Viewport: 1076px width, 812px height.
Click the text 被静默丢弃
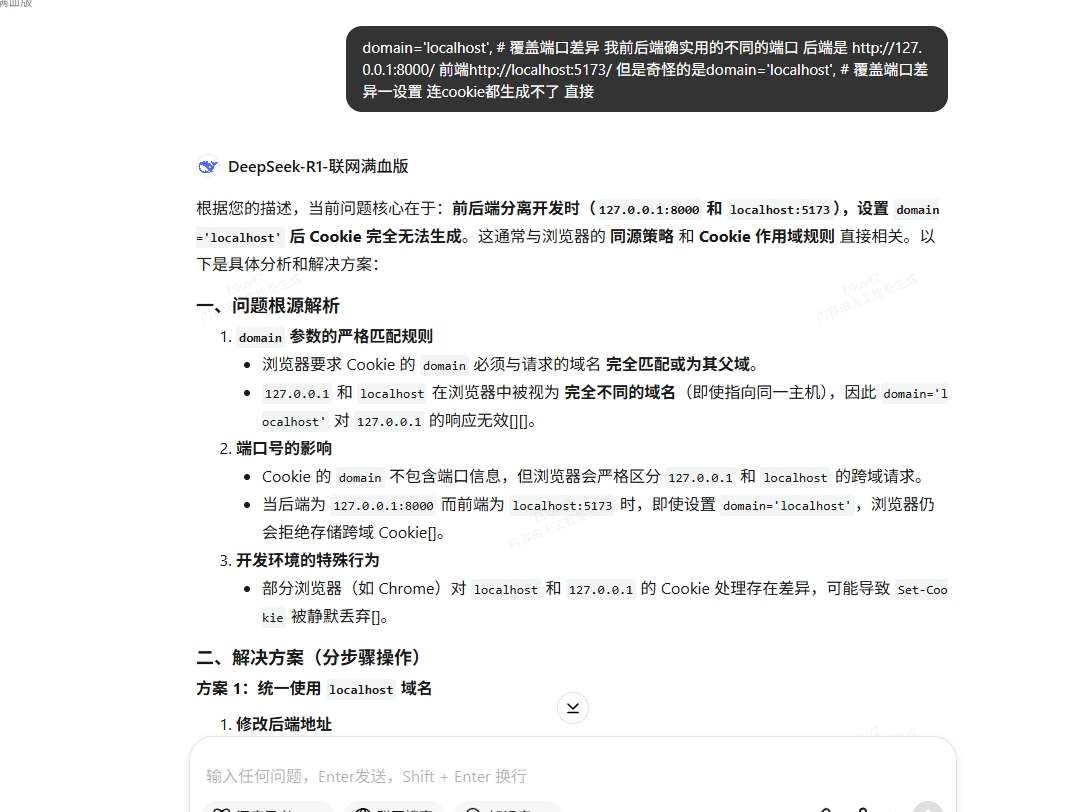331,616
